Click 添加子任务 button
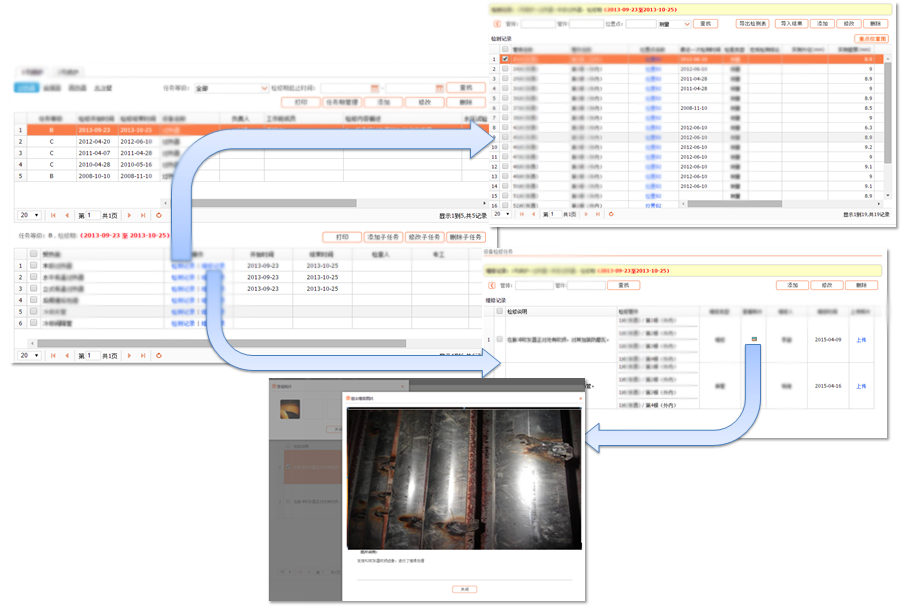The image size is (906, 612). coord(383,237)
